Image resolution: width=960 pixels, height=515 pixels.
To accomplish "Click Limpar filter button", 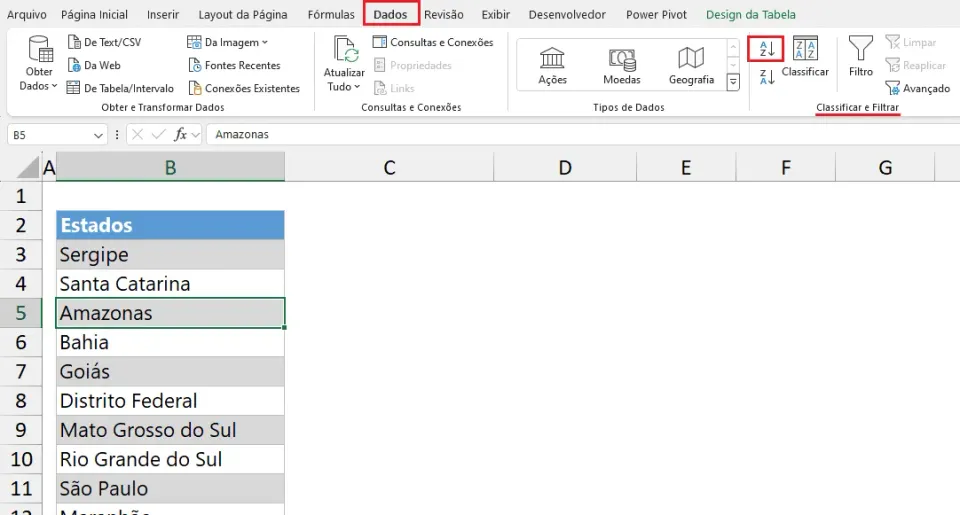I will click(910, 42).
